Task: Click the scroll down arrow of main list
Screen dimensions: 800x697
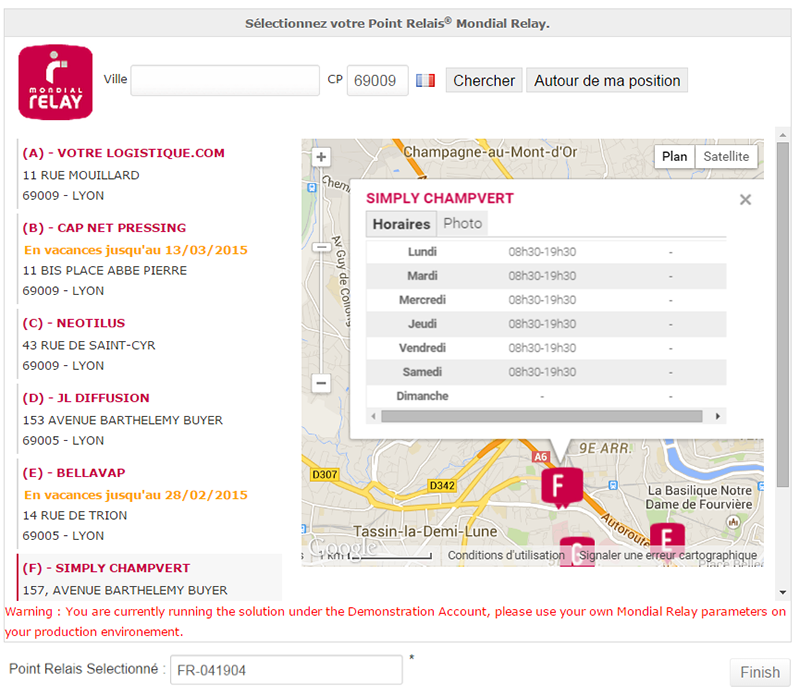Action: tap(782, 592)
